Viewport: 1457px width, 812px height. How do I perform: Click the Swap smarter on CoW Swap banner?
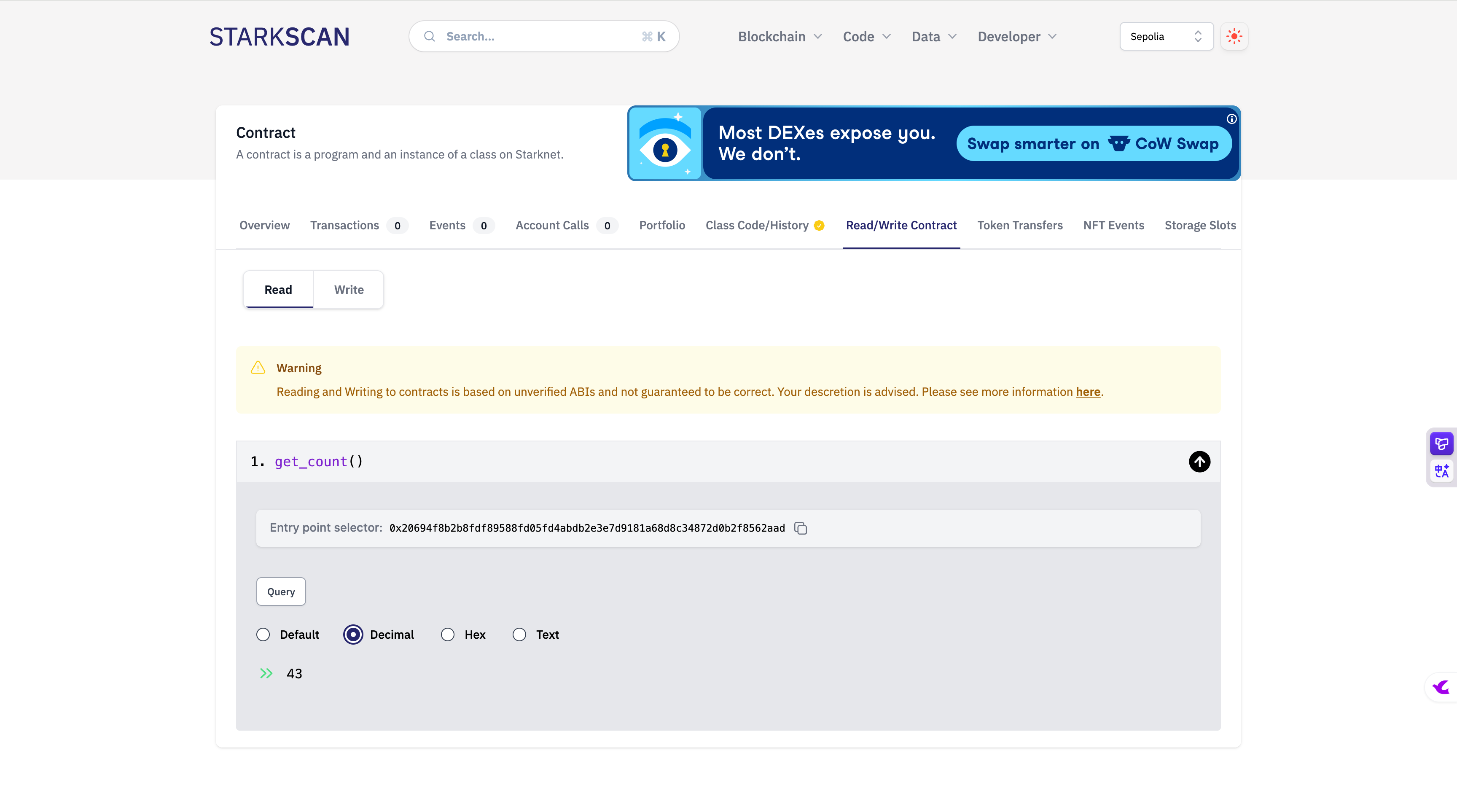(x=1093, y=144)
